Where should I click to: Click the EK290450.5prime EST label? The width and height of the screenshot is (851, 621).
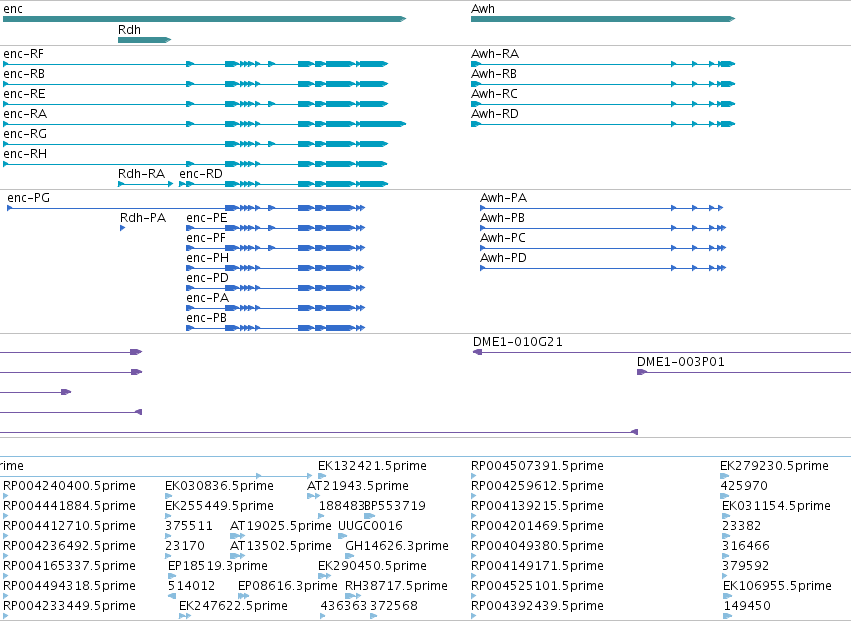click(372, 566)
